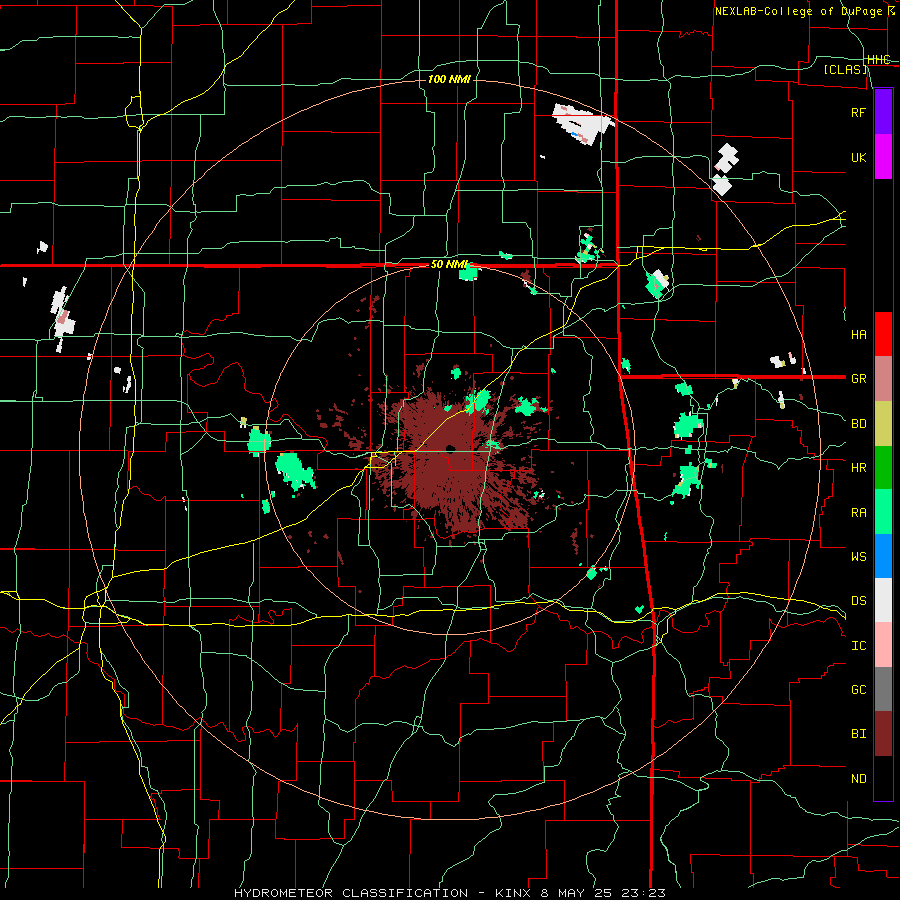Click the BI dark red legend block

pyautogui.click(x=883, y=734)
